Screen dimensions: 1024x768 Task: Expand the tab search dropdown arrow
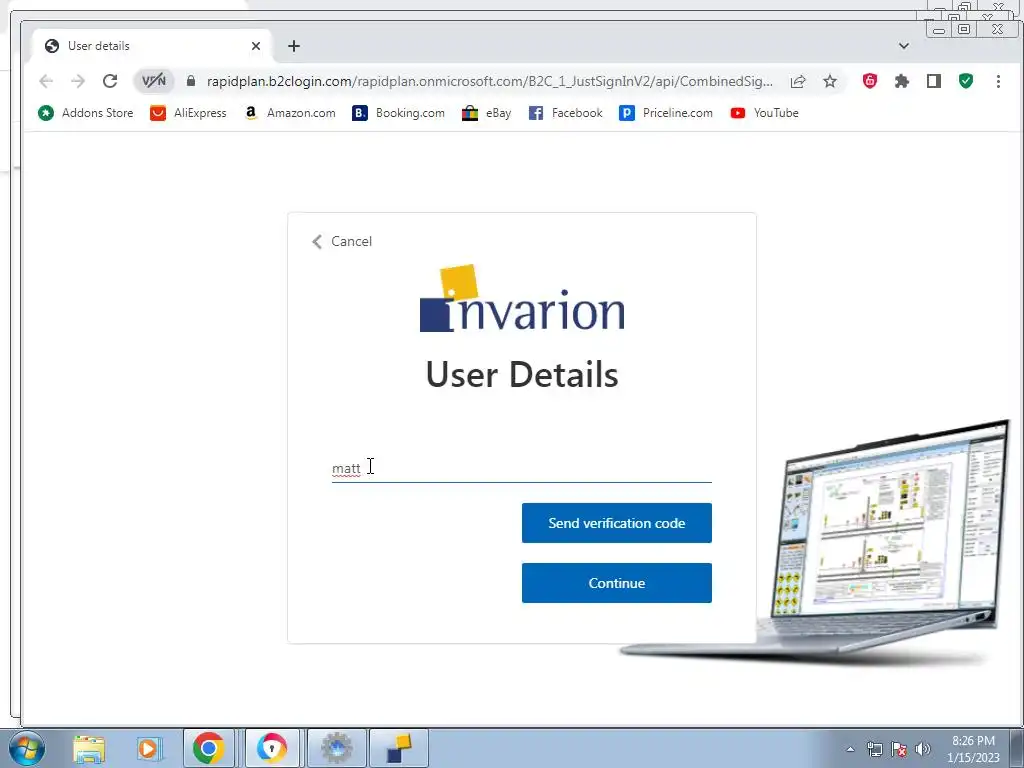coord(904,46)
